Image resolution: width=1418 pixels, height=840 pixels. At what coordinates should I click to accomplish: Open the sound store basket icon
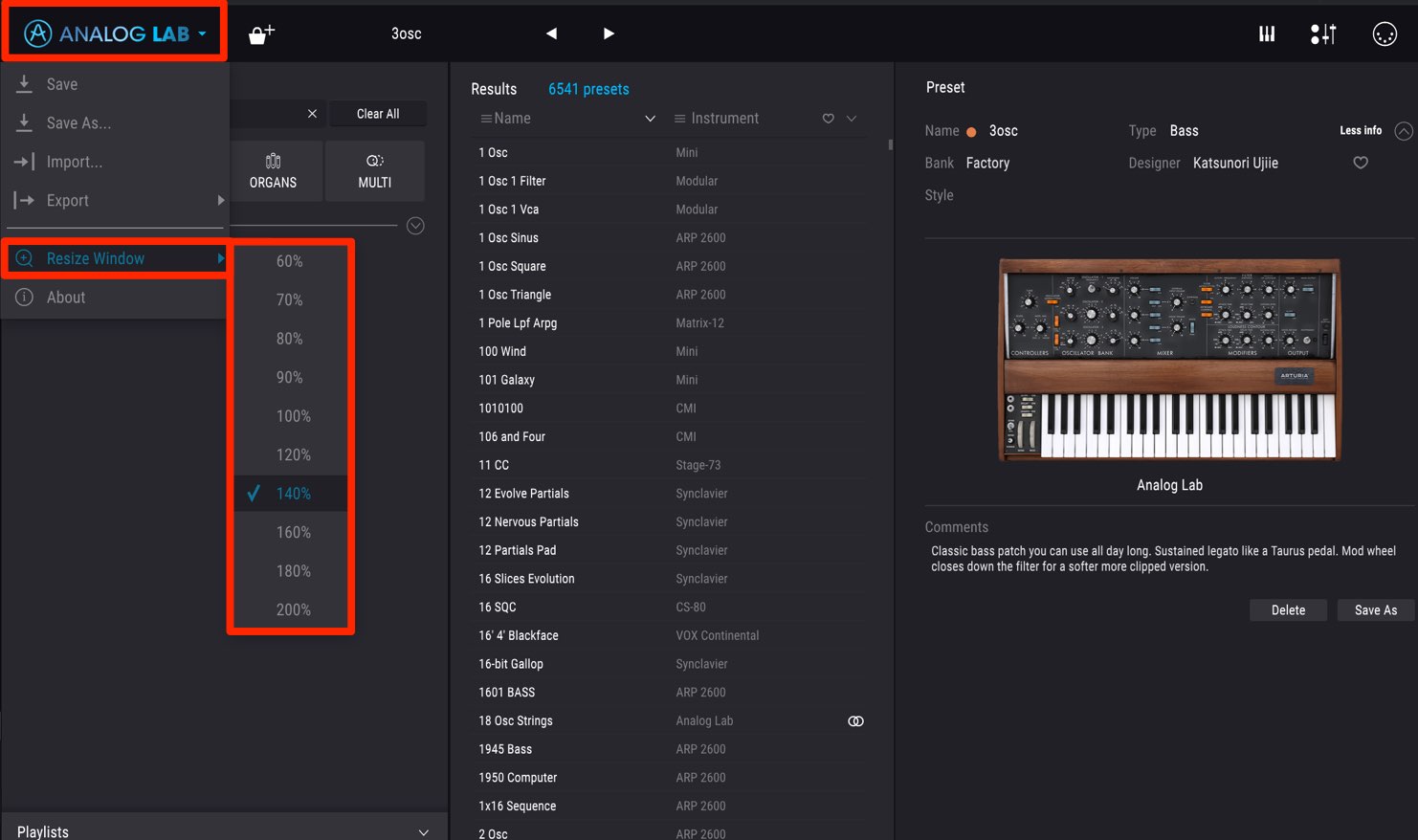(261, 34)
